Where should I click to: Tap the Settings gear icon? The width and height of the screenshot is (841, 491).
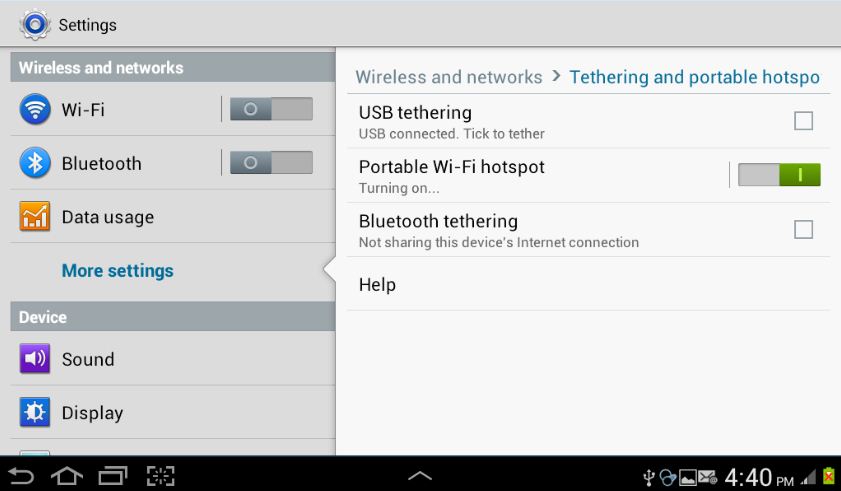35,24
